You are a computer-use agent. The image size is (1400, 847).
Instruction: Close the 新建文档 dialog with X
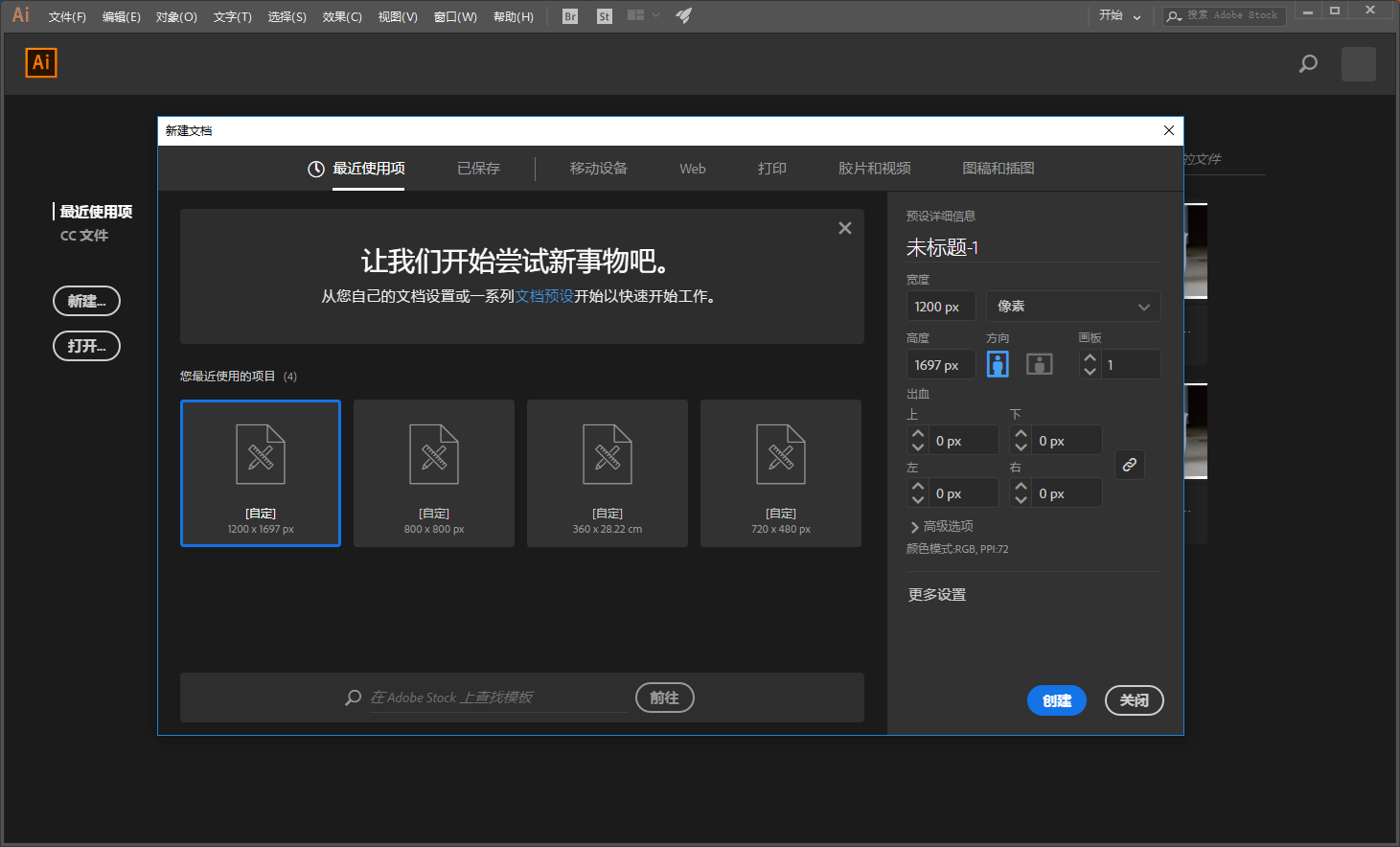tap(1169, 130)
